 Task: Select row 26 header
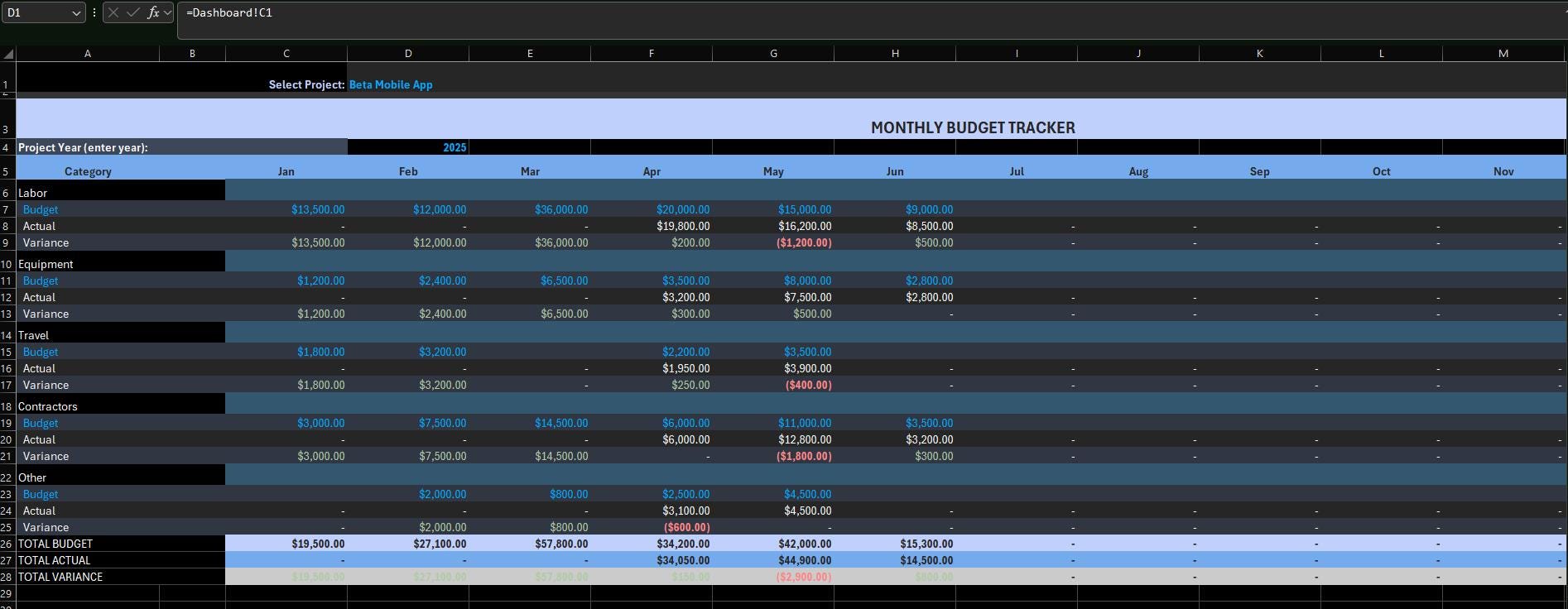click(7, 544)
